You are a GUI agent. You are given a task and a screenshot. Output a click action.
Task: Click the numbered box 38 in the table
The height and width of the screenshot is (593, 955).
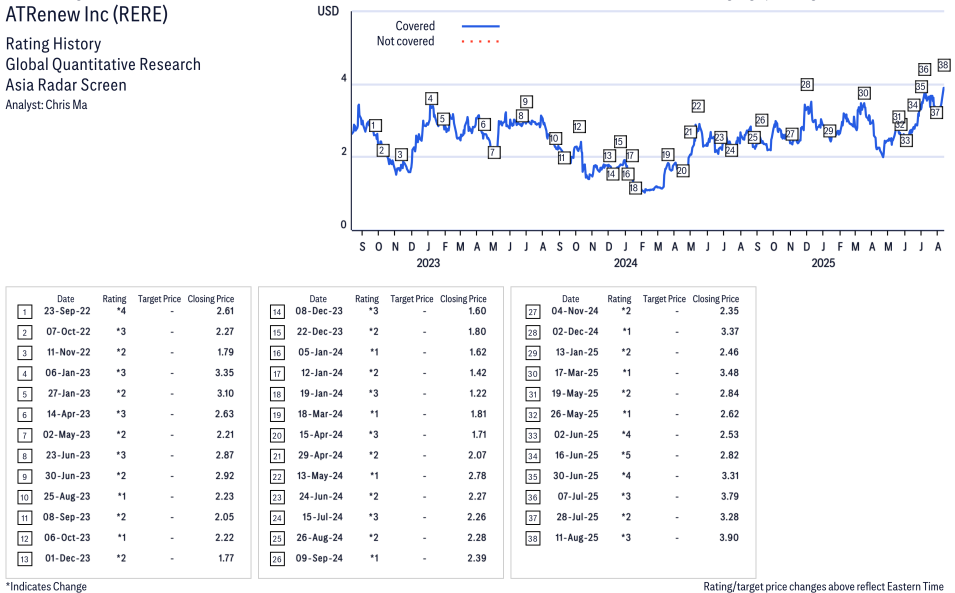532,539
